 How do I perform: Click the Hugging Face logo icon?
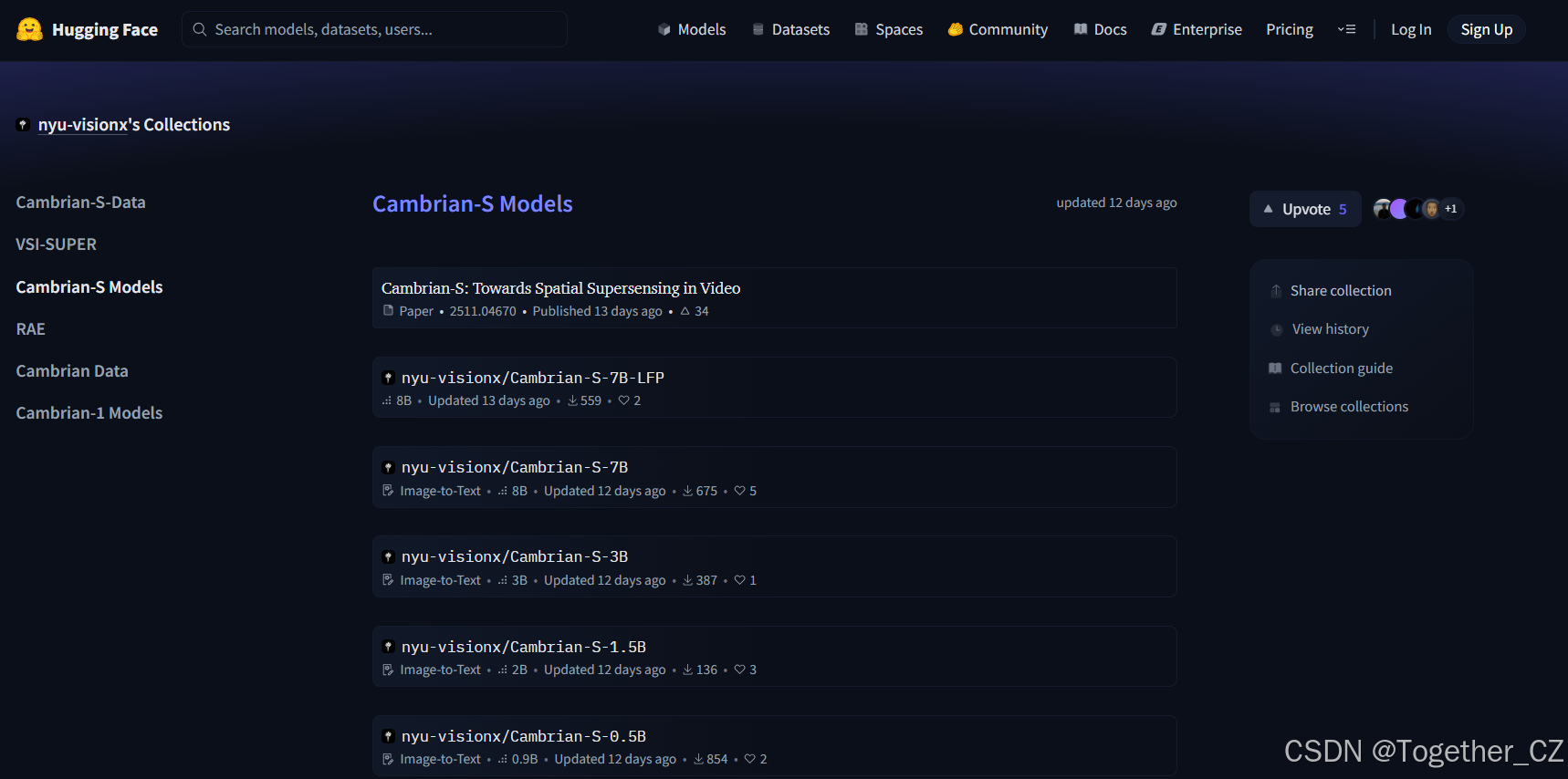(29, 29)
